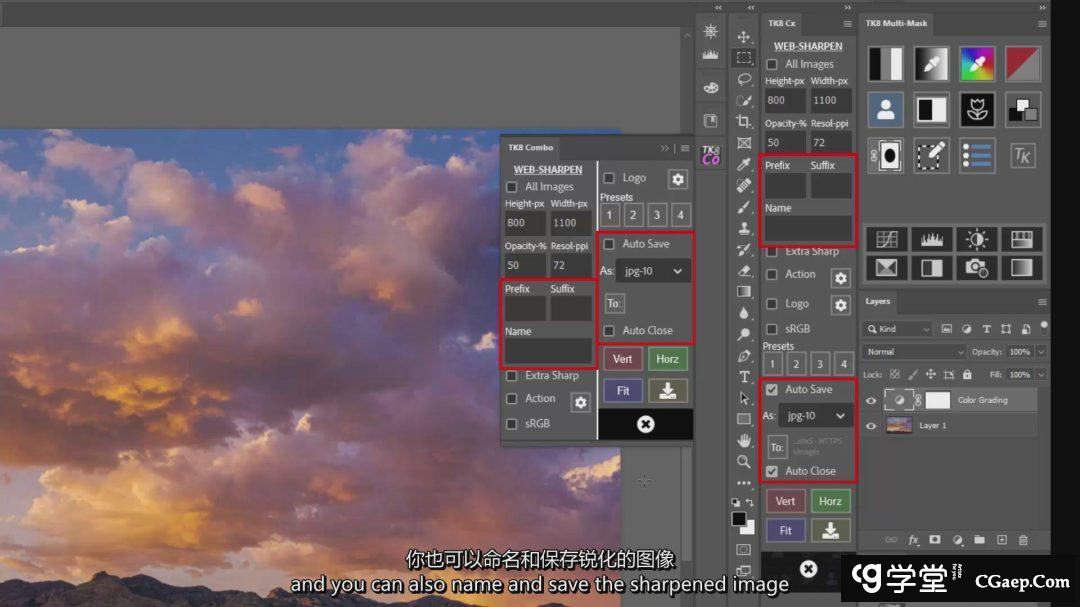Pick the Crop tool
This screenshot has width=1080, height=607.
[744, 122]
